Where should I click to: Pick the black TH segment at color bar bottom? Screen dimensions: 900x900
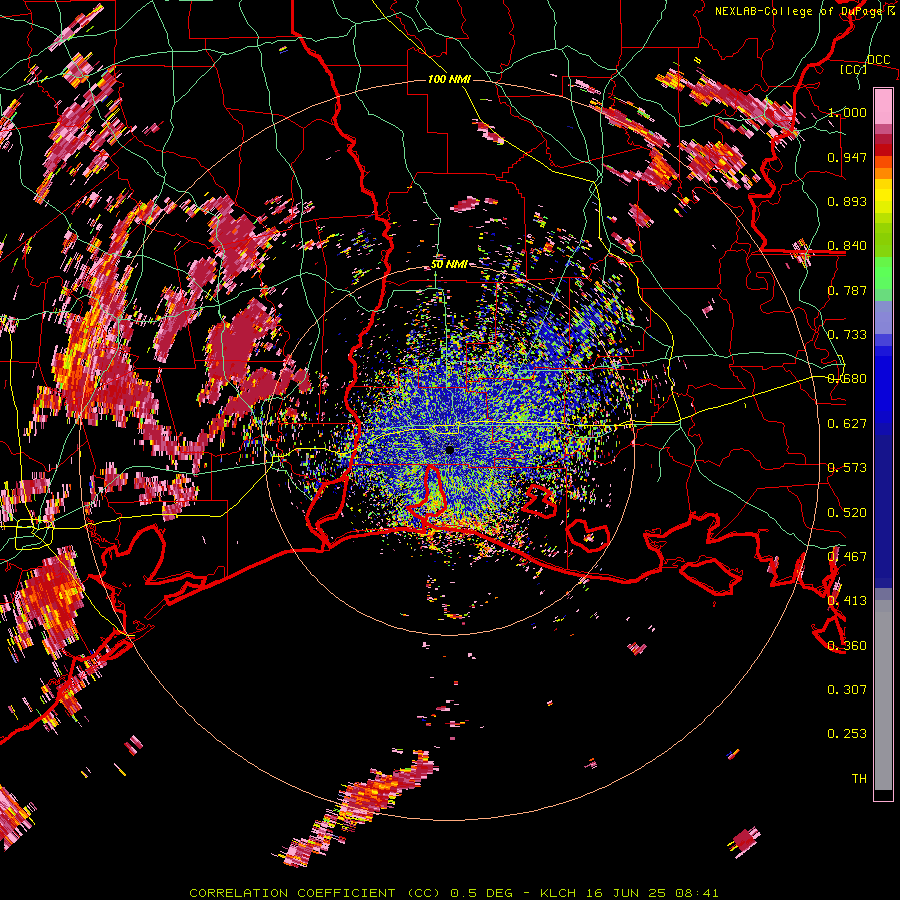(x=883, y=794)
